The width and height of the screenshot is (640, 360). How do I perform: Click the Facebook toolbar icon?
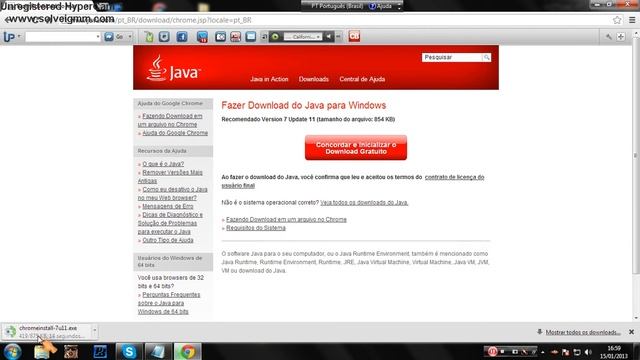pos(182,37)
